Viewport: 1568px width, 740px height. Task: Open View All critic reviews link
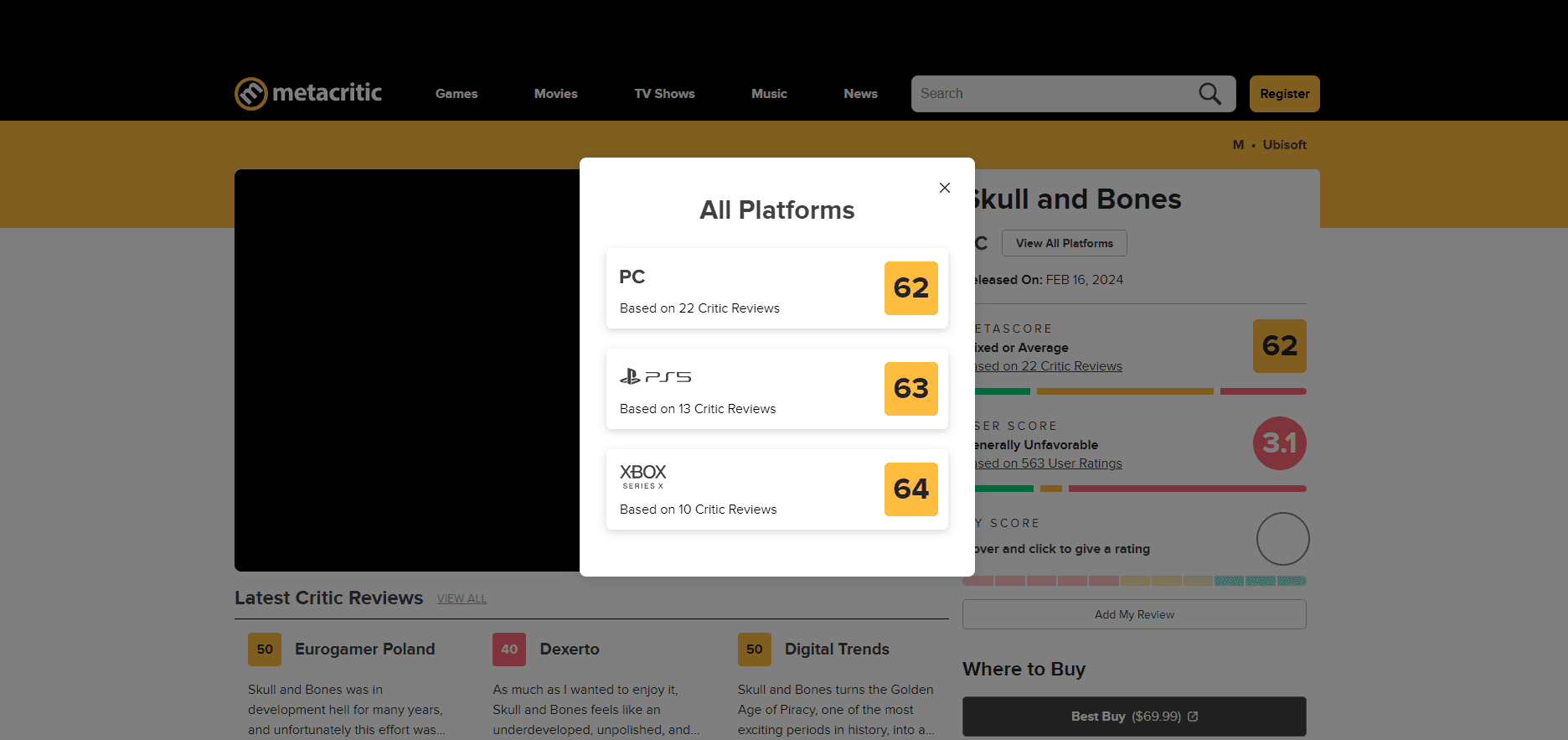coord(462,598)
